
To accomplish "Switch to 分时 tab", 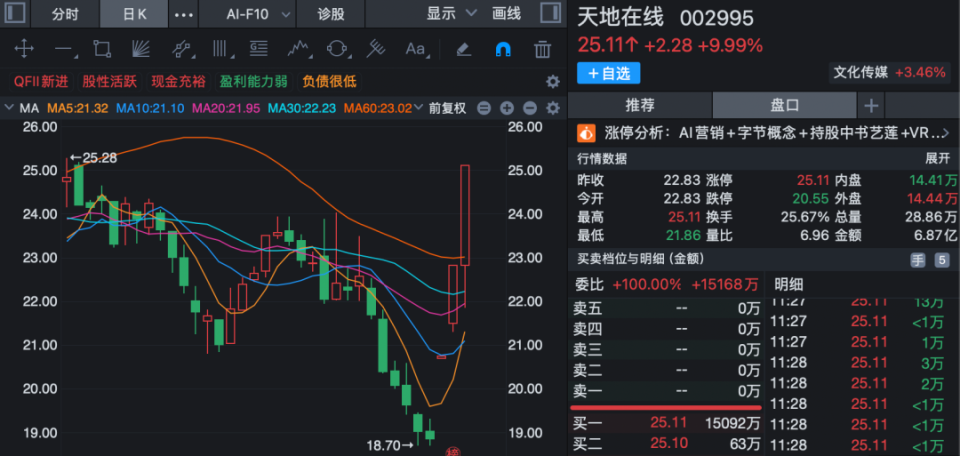I will (64, 14).
